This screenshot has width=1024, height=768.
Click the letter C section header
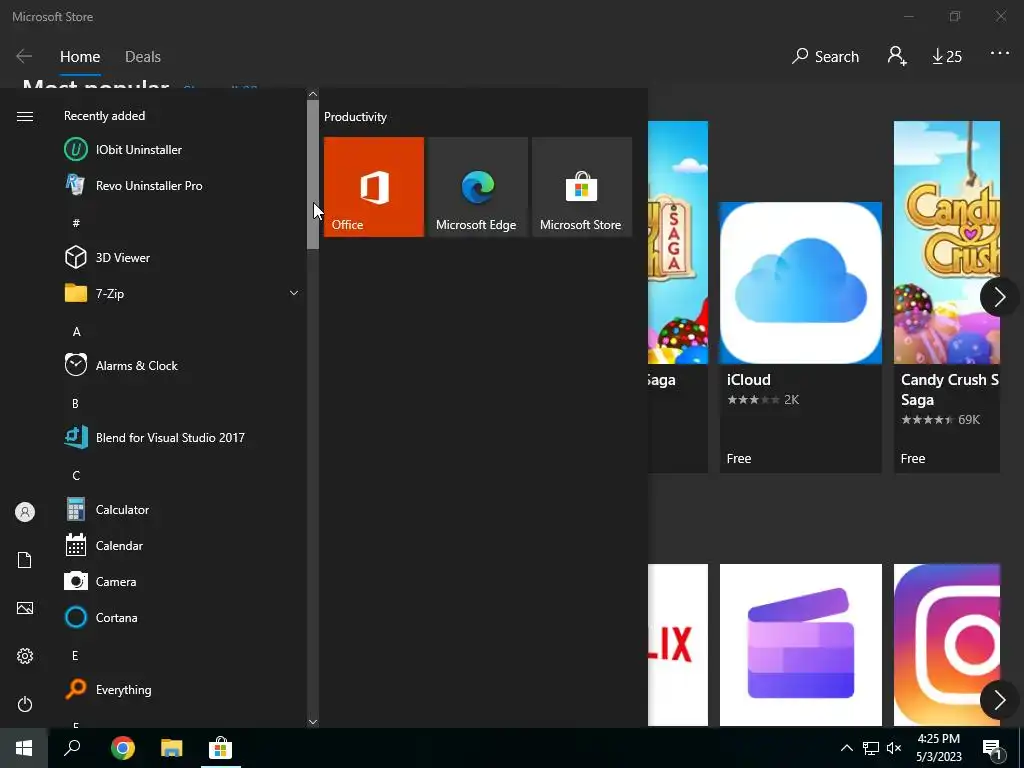pyautogui.click(x=76, y=475)
